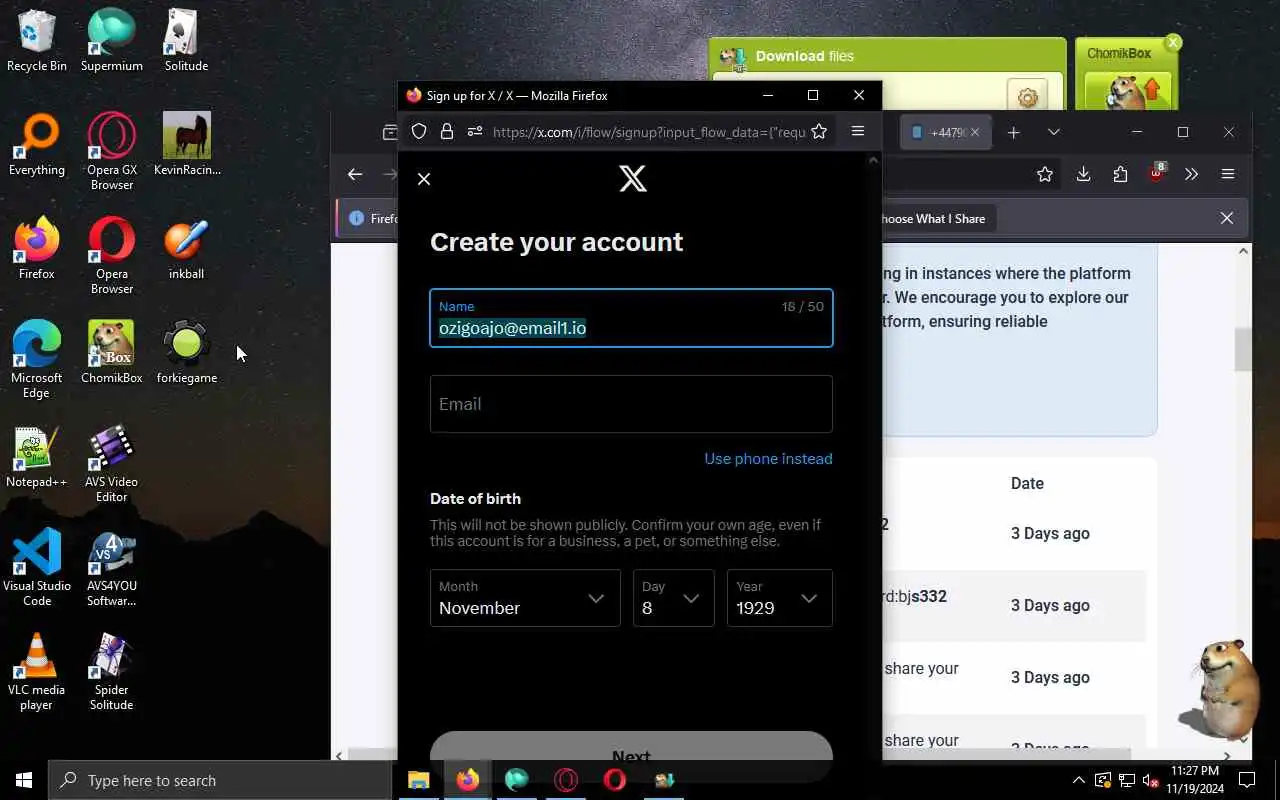Click the taskbar search box
Screen dimensions: 1280x800
(220, 780)
